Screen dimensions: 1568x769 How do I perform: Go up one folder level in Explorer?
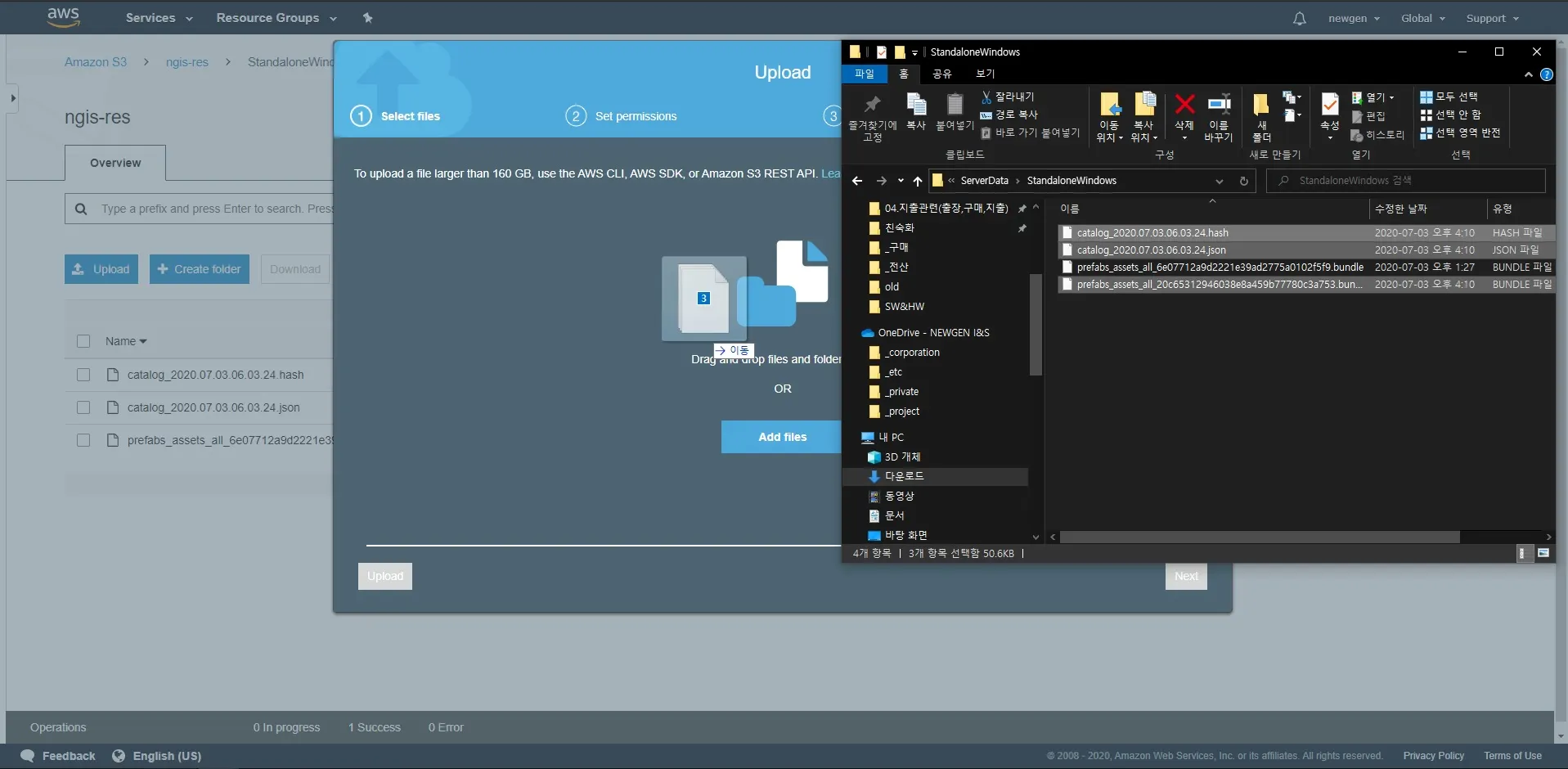point(918,181)
